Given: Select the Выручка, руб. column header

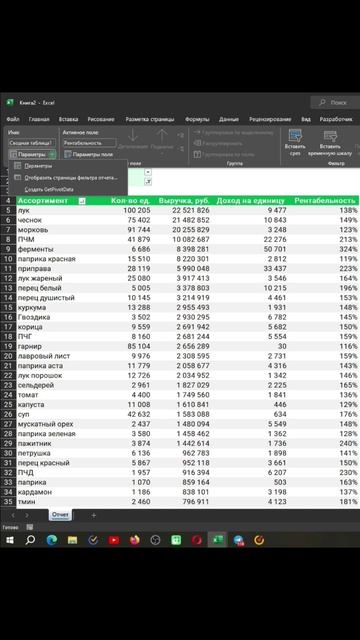Looking at the screenshot, I should tap(184, 200).
